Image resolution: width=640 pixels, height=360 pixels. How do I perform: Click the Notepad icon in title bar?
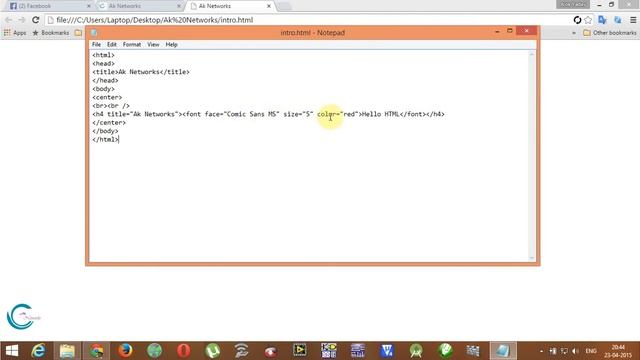(x=94, y=33)
